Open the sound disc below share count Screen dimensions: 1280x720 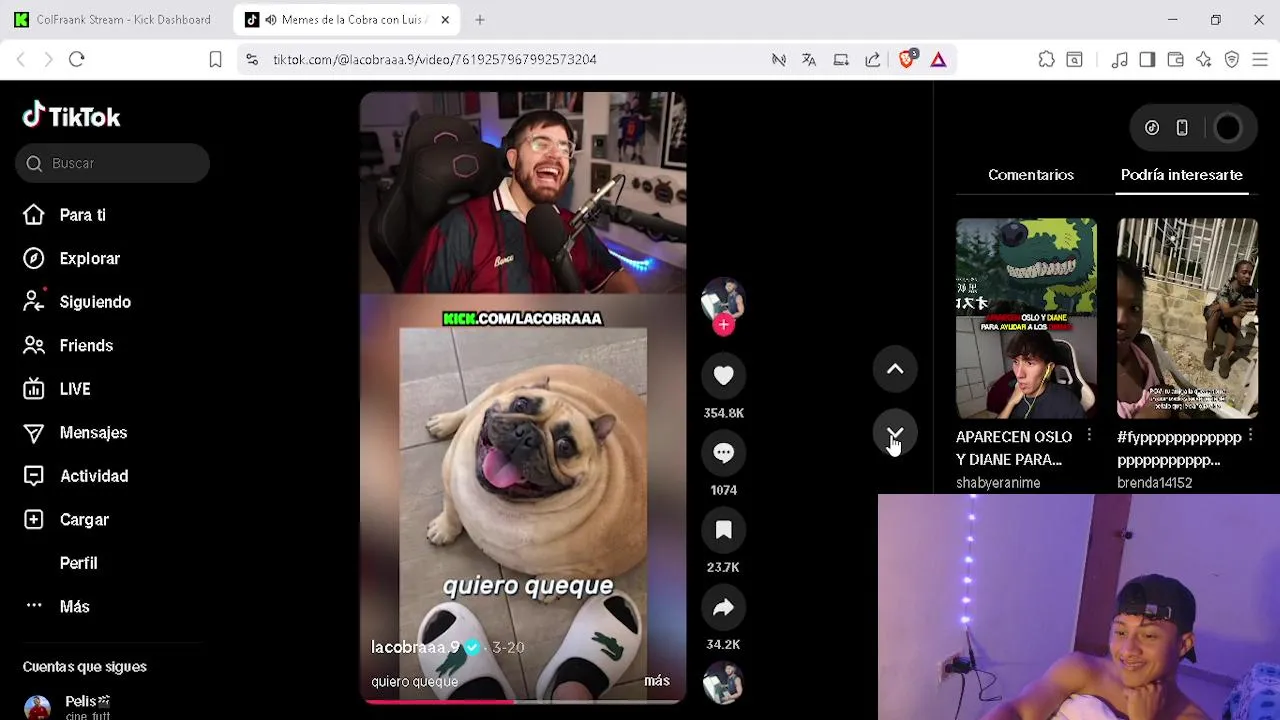pos(723,684)
